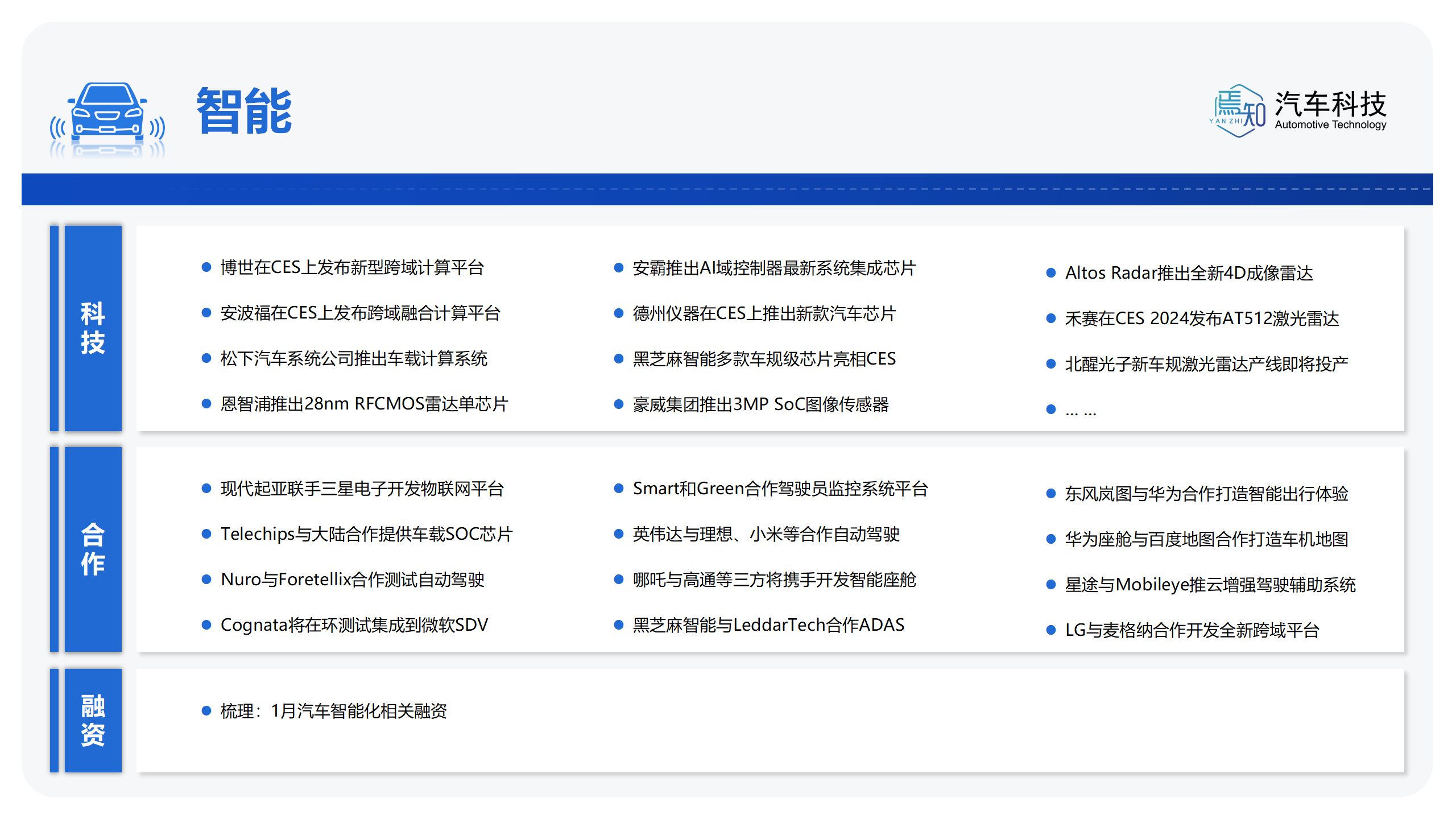
Task: Click 豪威集团推出3MP SoC图像传感器
Action: pyautogui.click(x=760, y=404)
